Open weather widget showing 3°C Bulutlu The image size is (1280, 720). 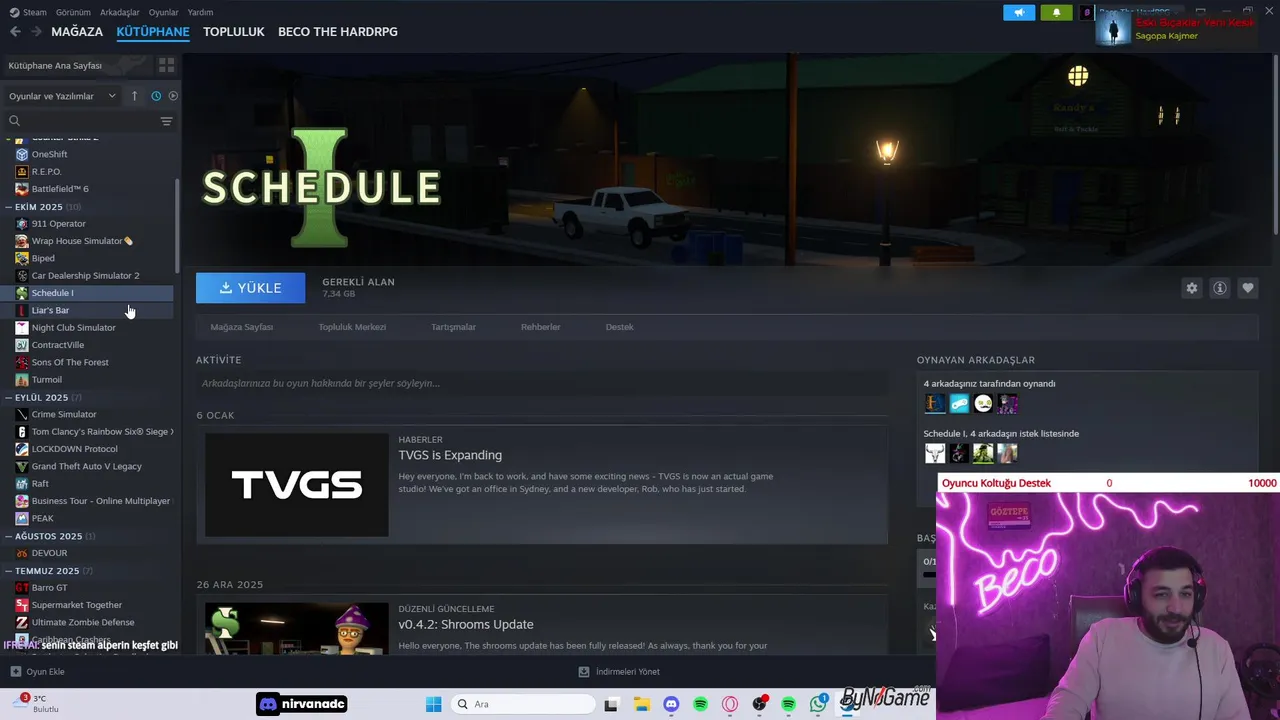[x=38, y=704]
